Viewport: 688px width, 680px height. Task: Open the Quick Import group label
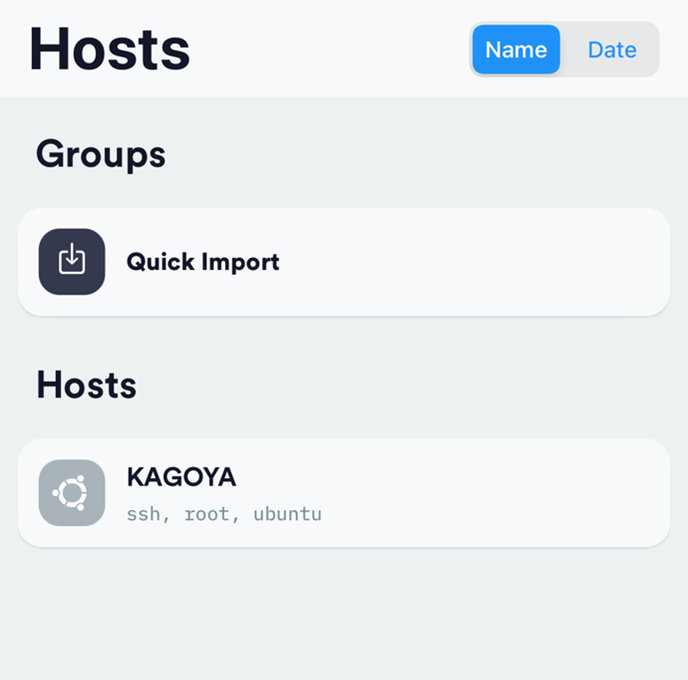[203, 262]
